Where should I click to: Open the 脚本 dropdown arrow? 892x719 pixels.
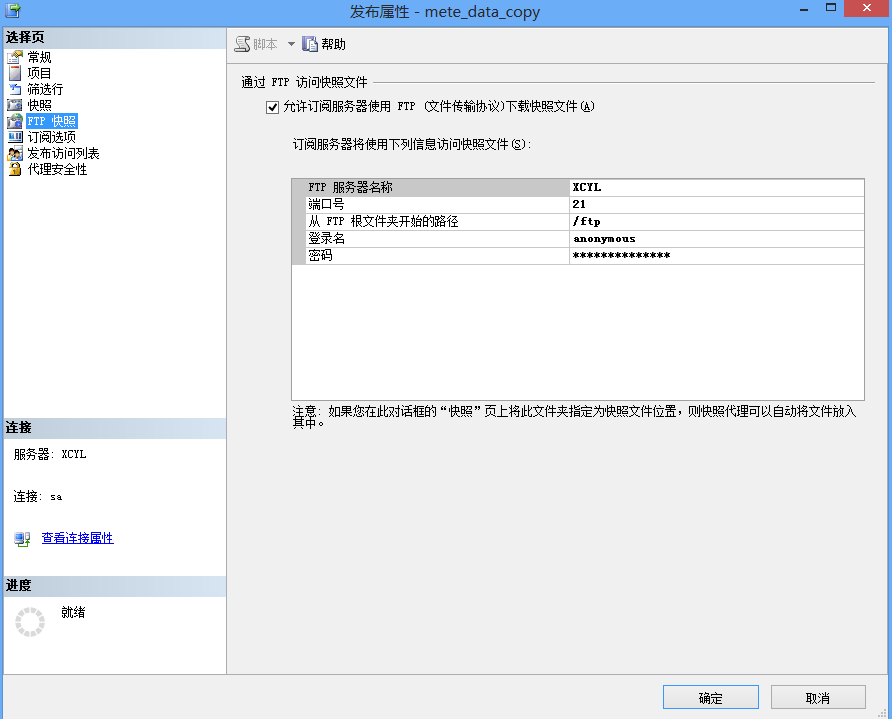pyautogui.click(x=291, y=44)
